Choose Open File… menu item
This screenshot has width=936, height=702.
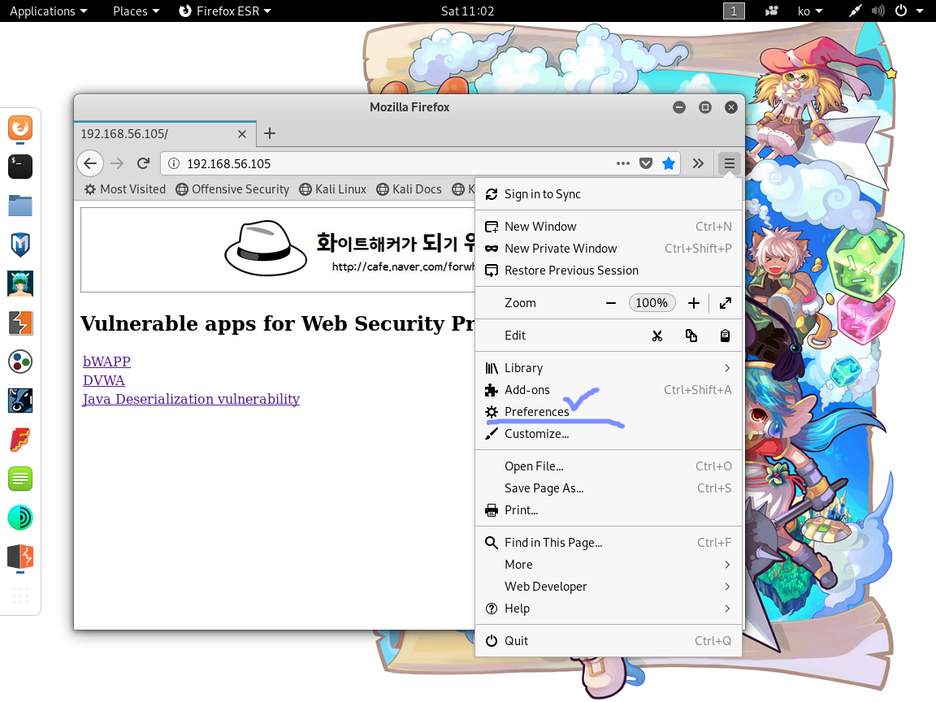tap(608, 466)
